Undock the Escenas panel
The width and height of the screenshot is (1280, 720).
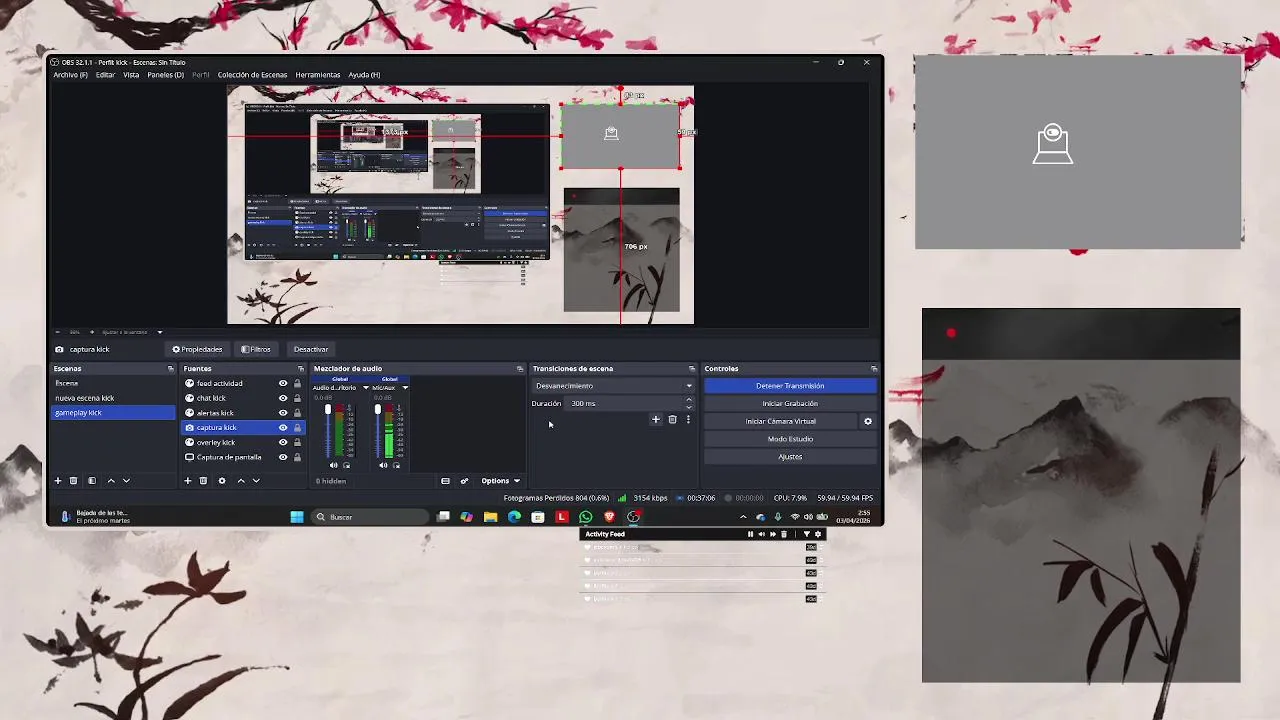tap(170, 369)
